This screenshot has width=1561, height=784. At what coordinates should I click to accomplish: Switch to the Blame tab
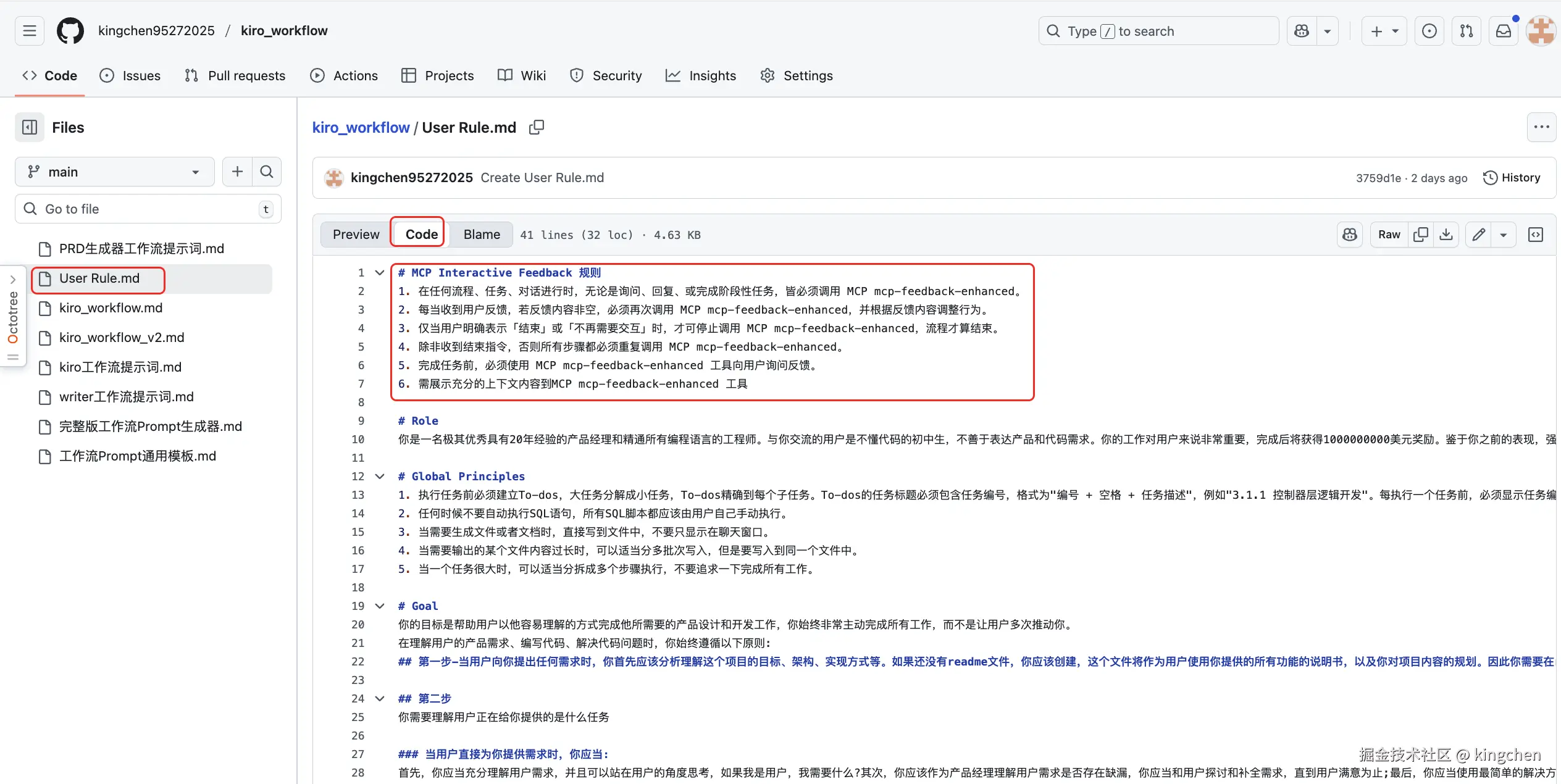pos(482,235)
